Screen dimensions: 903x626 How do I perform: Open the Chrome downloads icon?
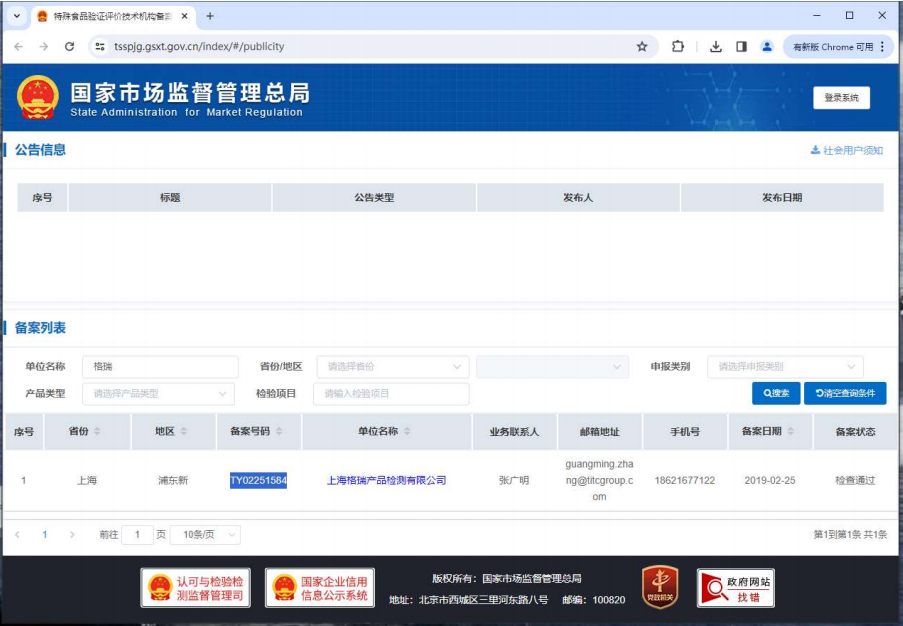[716, 47]
